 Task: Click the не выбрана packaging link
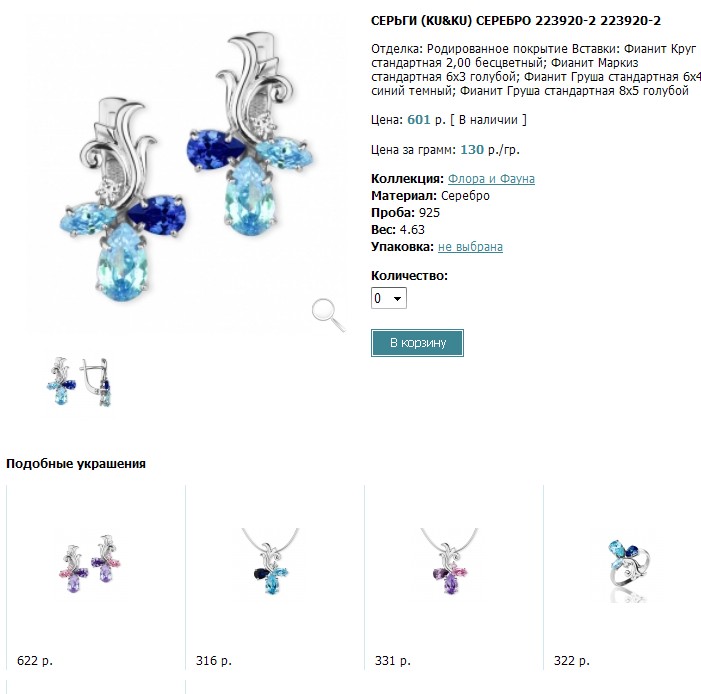470,247
